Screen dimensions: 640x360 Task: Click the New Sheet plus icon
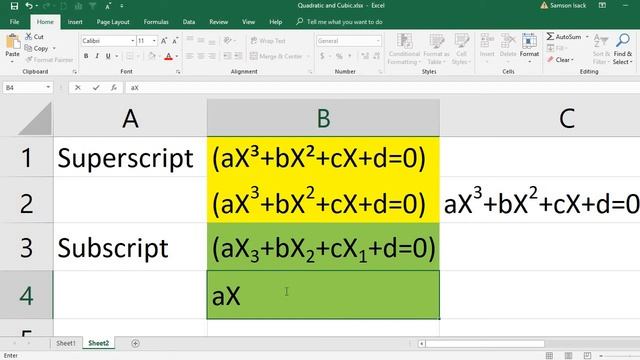[x=136, y=344]
